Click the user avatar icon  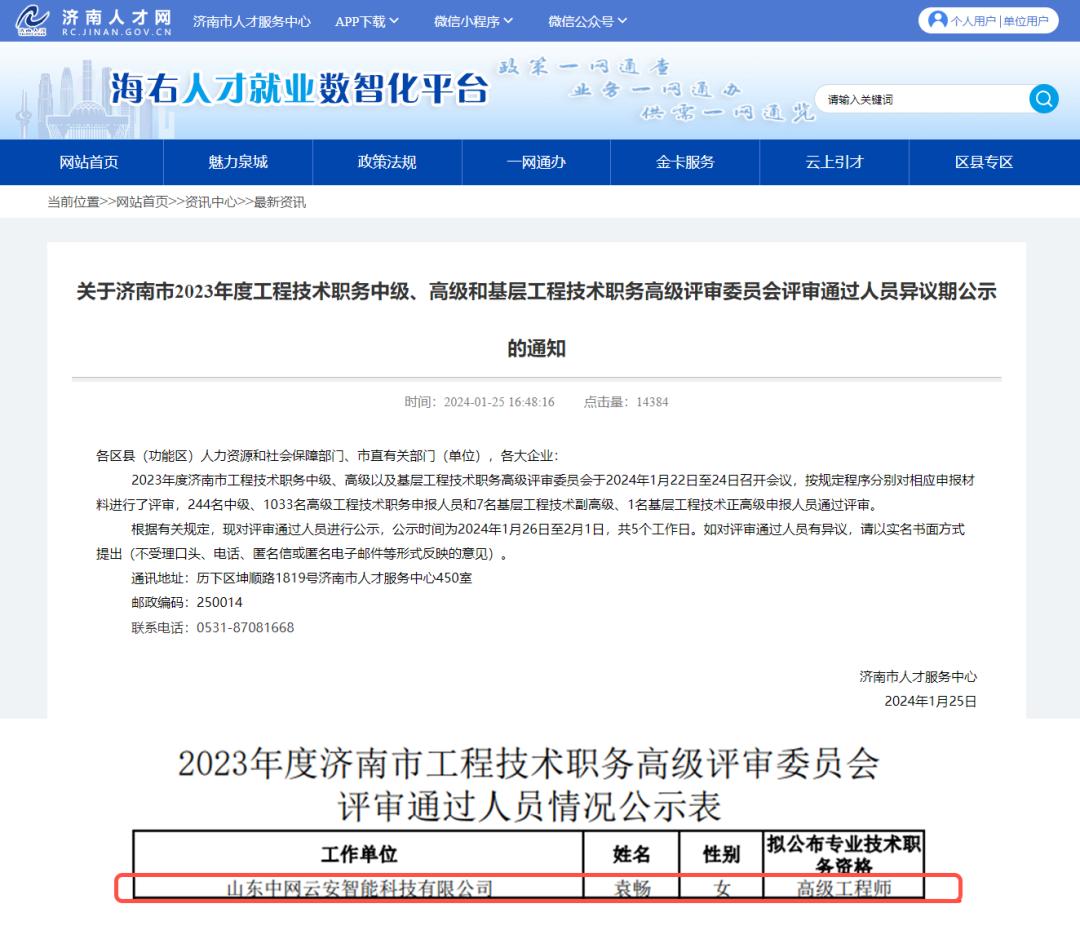(937, 20)
